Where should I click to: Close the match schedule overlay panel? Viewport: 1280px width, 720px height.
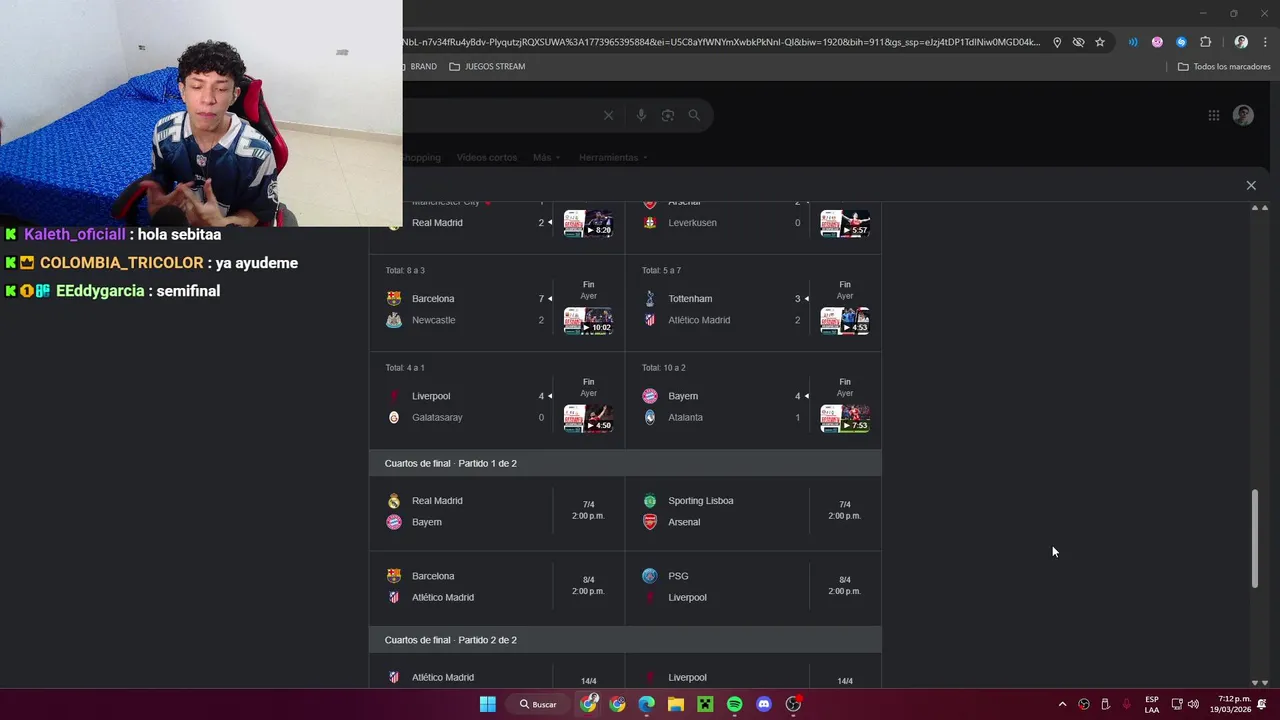pos(1251,185)
